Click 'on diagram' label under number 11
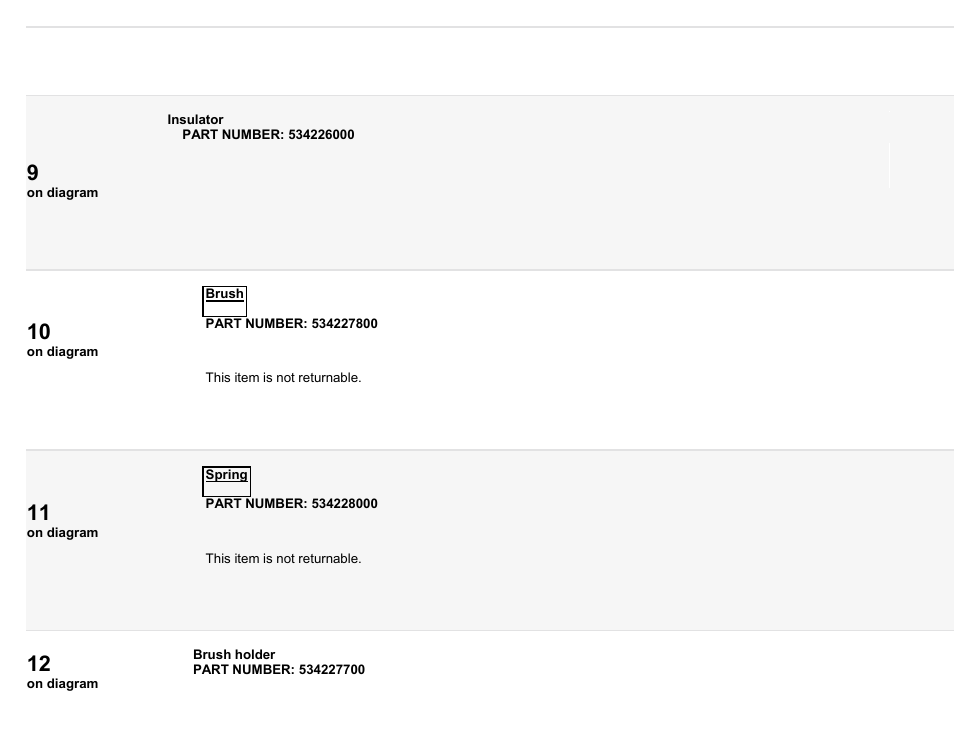 click(x=63, y=533)
